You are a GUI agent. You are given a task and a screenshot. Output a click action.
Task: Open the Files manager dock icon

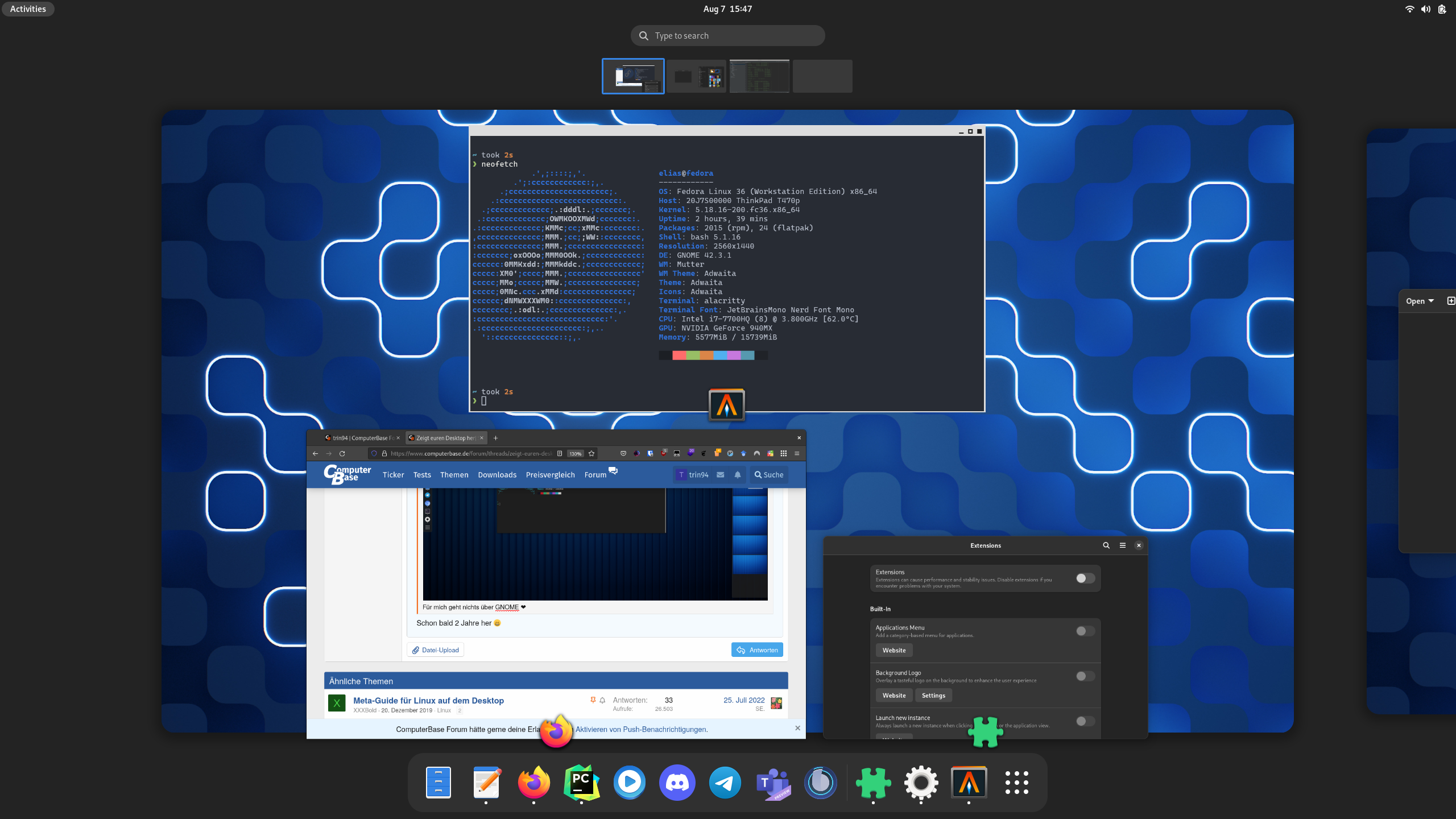pos(438,783)
